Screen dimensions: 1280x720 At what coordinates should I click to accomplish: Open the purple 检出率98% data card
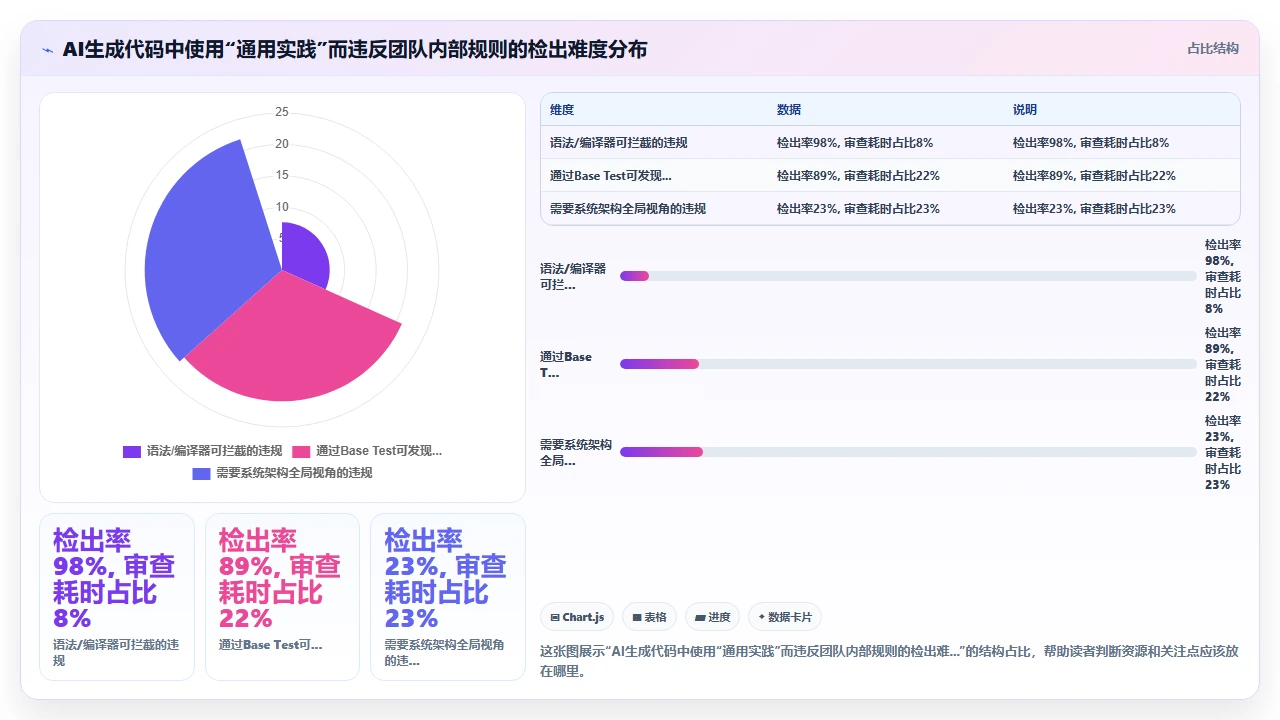[x=117, y=597]
